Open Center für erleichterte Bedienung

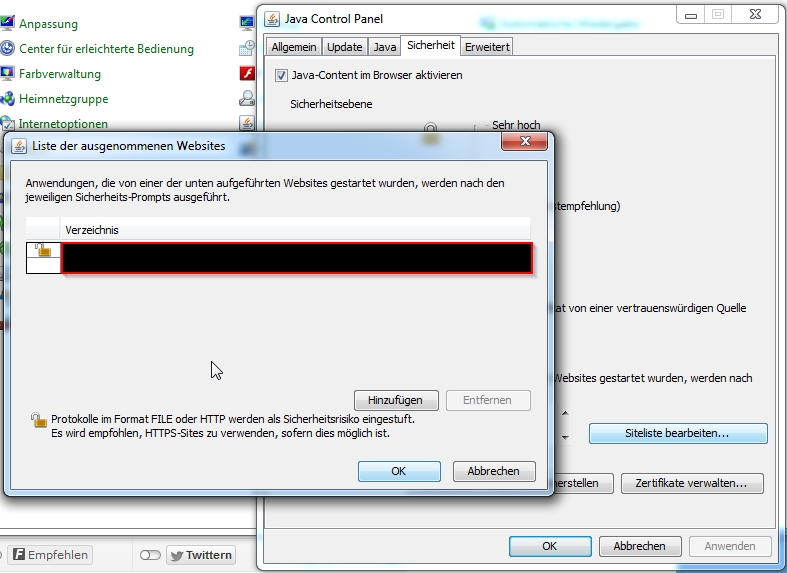[x=106, y=49]
